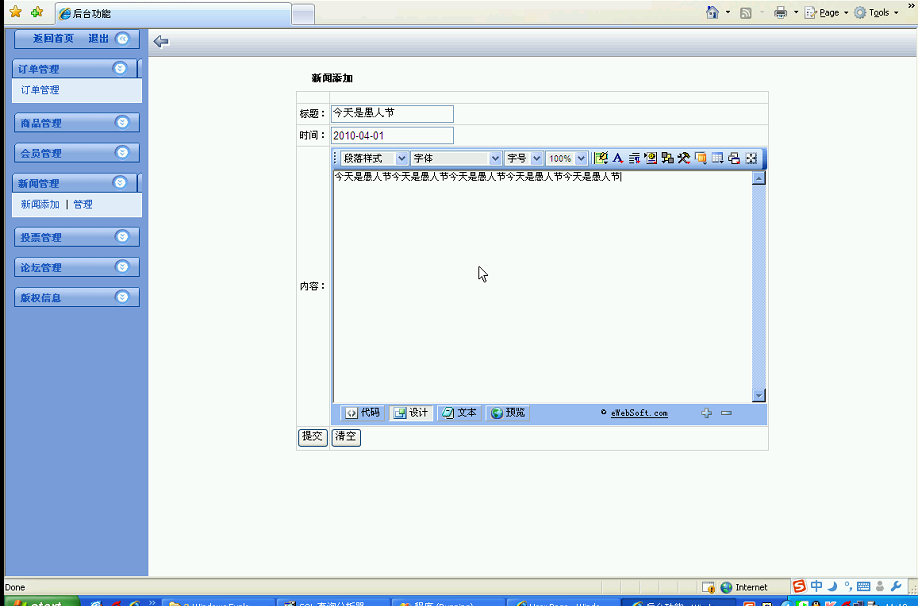Image resolution: width=918 pixels, height=606 pixels.
Task: Click the print/file icon in editor toolbar
Action: (x=734, y=158)
